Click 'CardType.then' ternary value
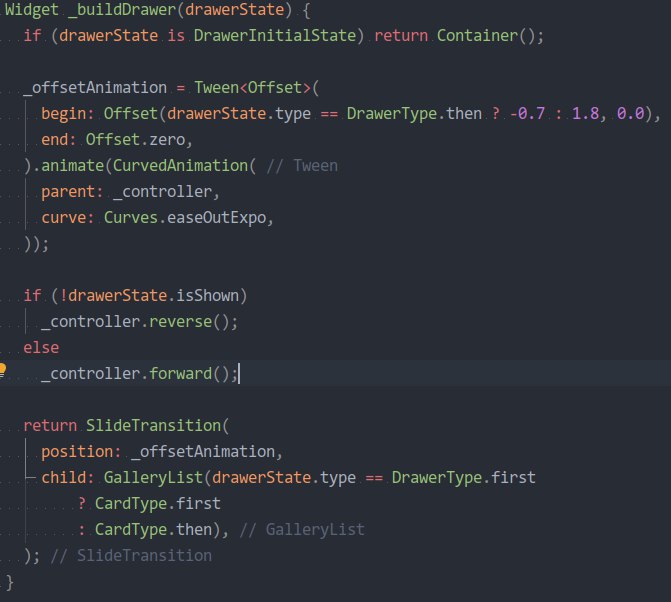The height and width of the screenshot is (602, 671). (153, 530)
